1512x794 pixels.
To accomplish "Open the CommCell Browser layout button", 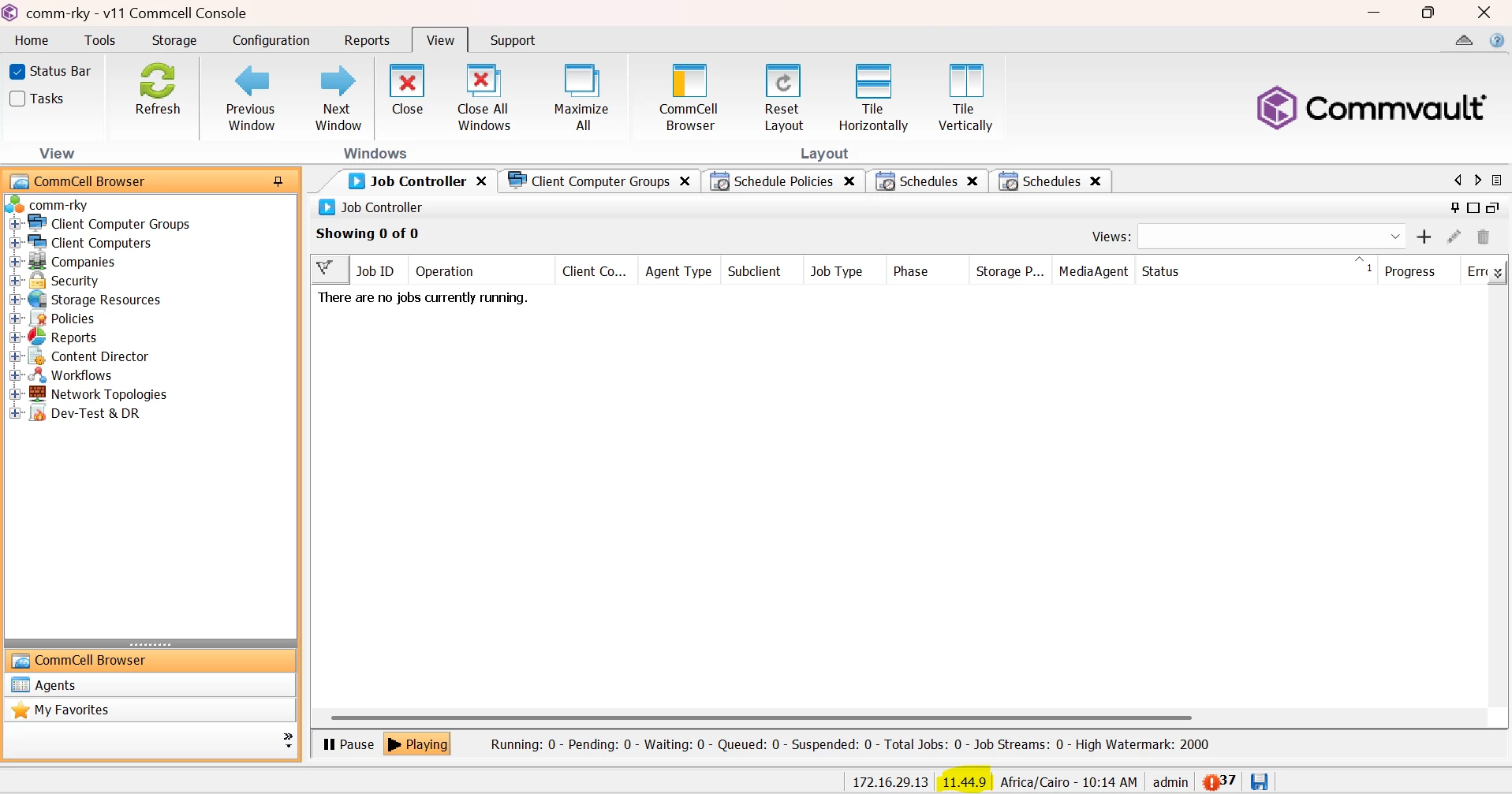I will point(689,99).
